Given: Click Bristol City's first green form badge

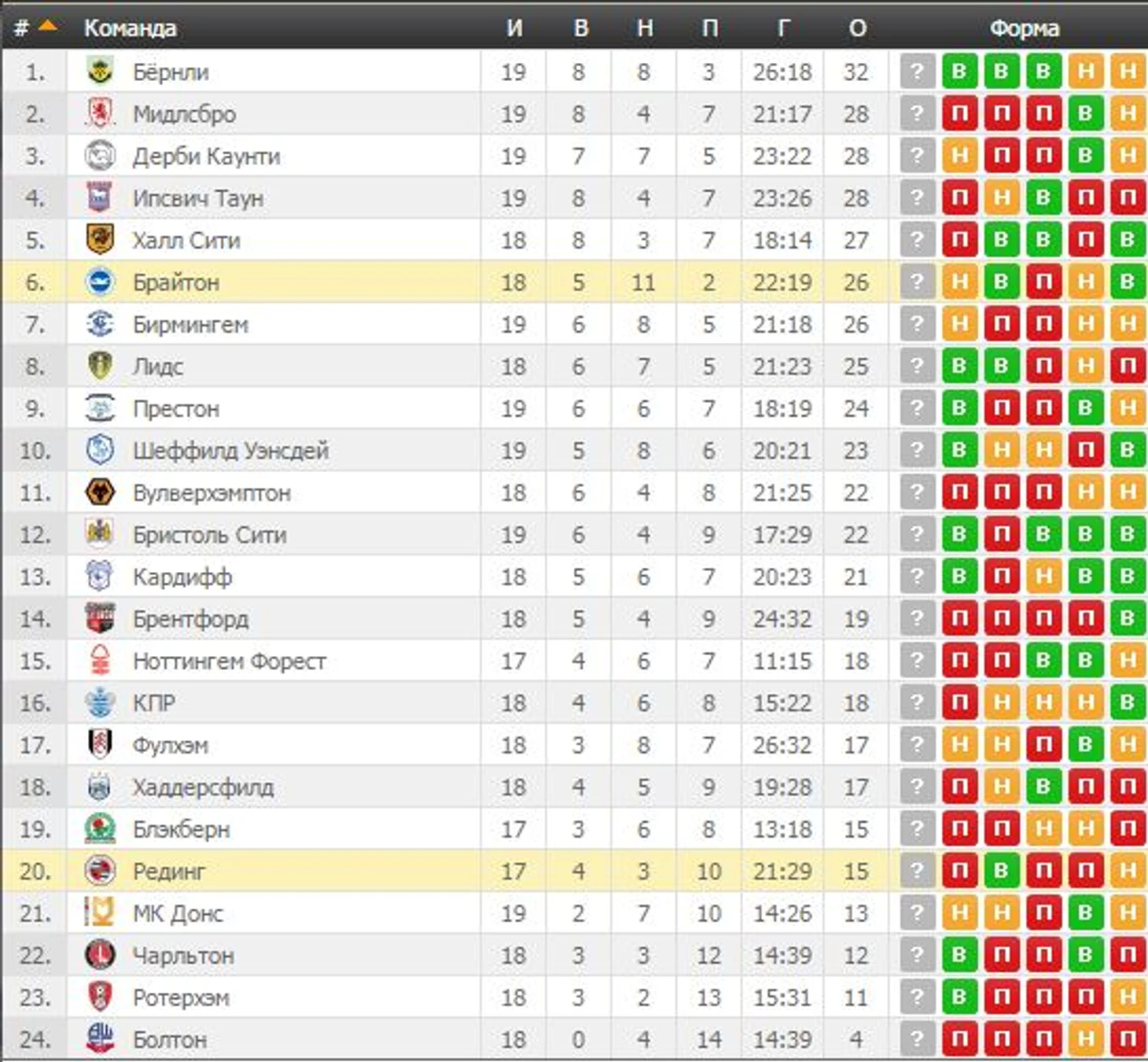Looking at the screenshot, I should click(959, 534).
